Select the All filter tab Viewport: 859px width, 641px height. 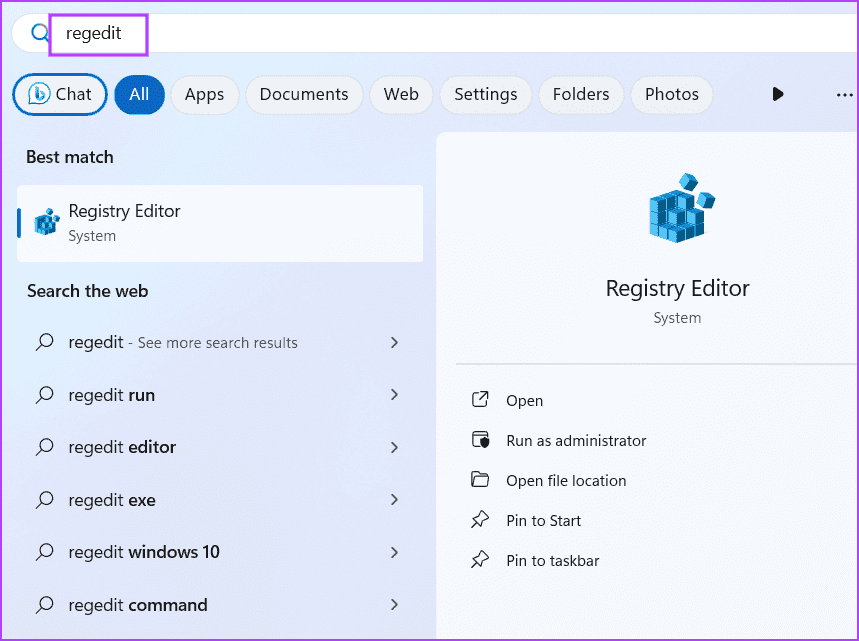(x=139, y=94)
